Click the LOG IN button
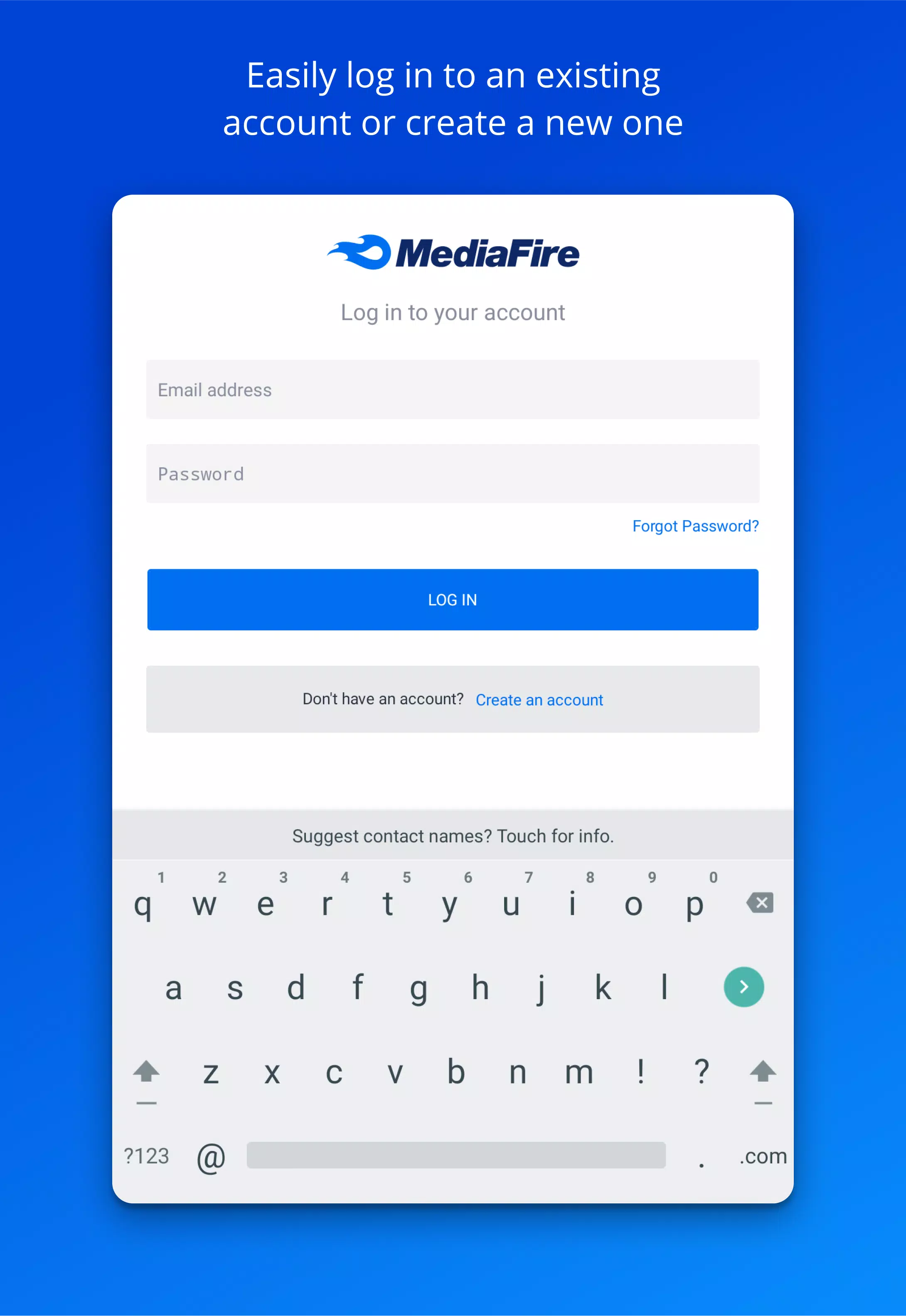 tap(452, 599)
